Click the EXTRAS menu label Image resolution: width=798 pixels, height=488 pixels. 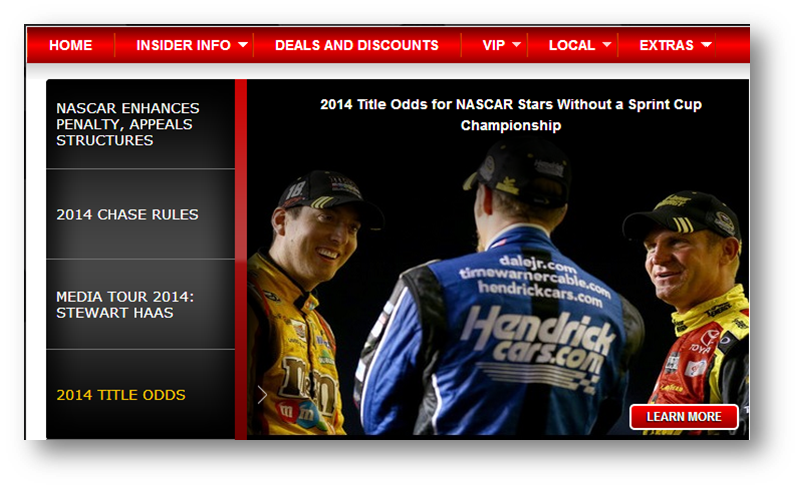coord(666,45)
